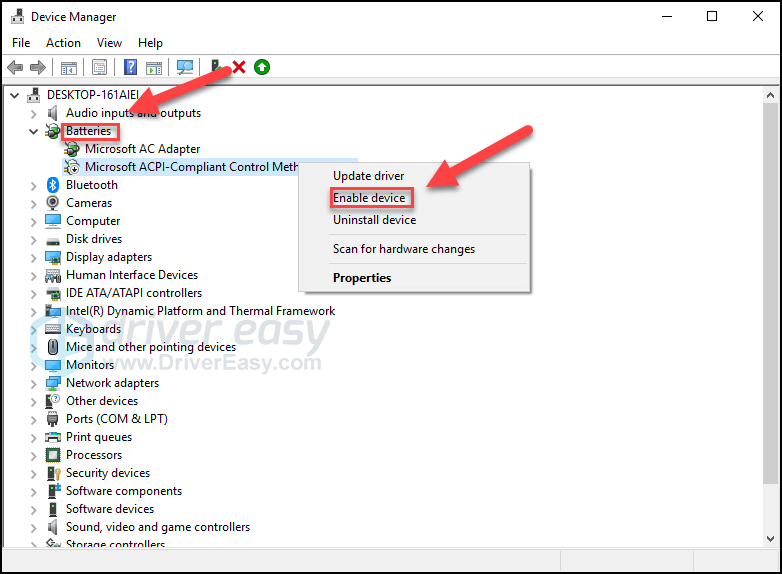This screenshot has width=782, height=574.
Task: Expand the Monitors category
Action: 33,366
